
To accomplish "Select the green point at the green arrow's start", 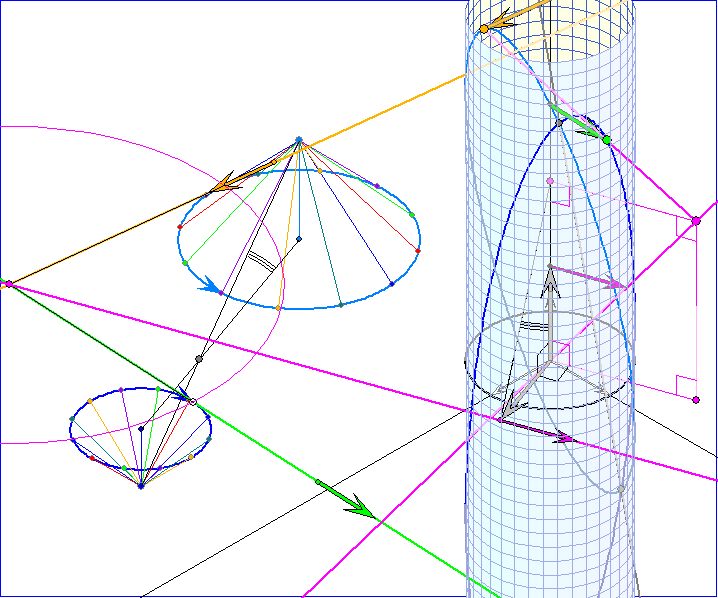I will (318, 482).
